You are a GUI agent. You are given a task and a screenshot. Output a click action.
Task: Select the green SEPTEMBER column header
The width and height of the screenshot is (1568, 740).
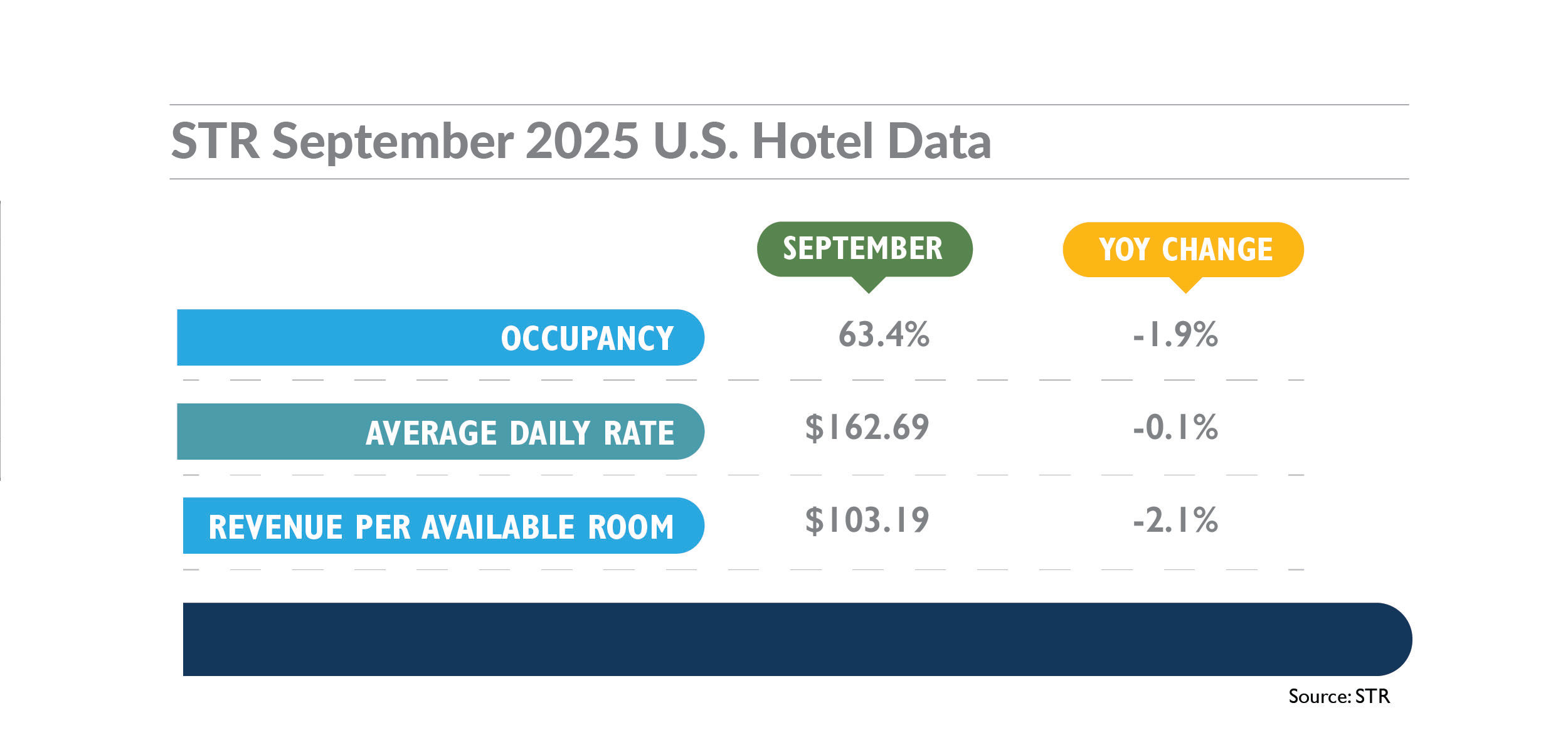pos(864,249)
